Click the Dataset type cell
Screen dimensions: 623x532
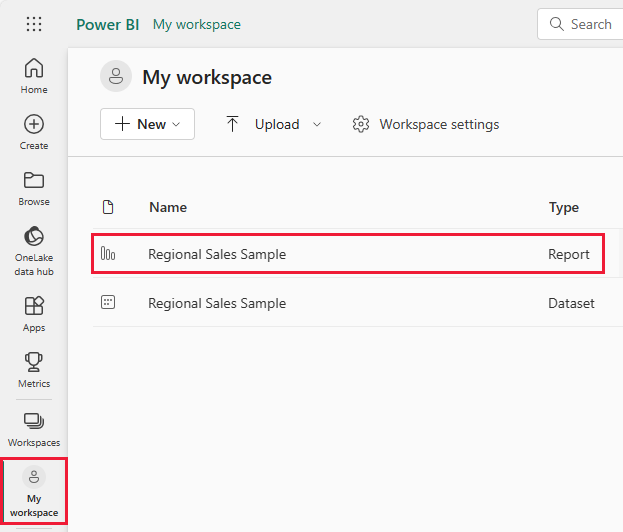point(571,304)
